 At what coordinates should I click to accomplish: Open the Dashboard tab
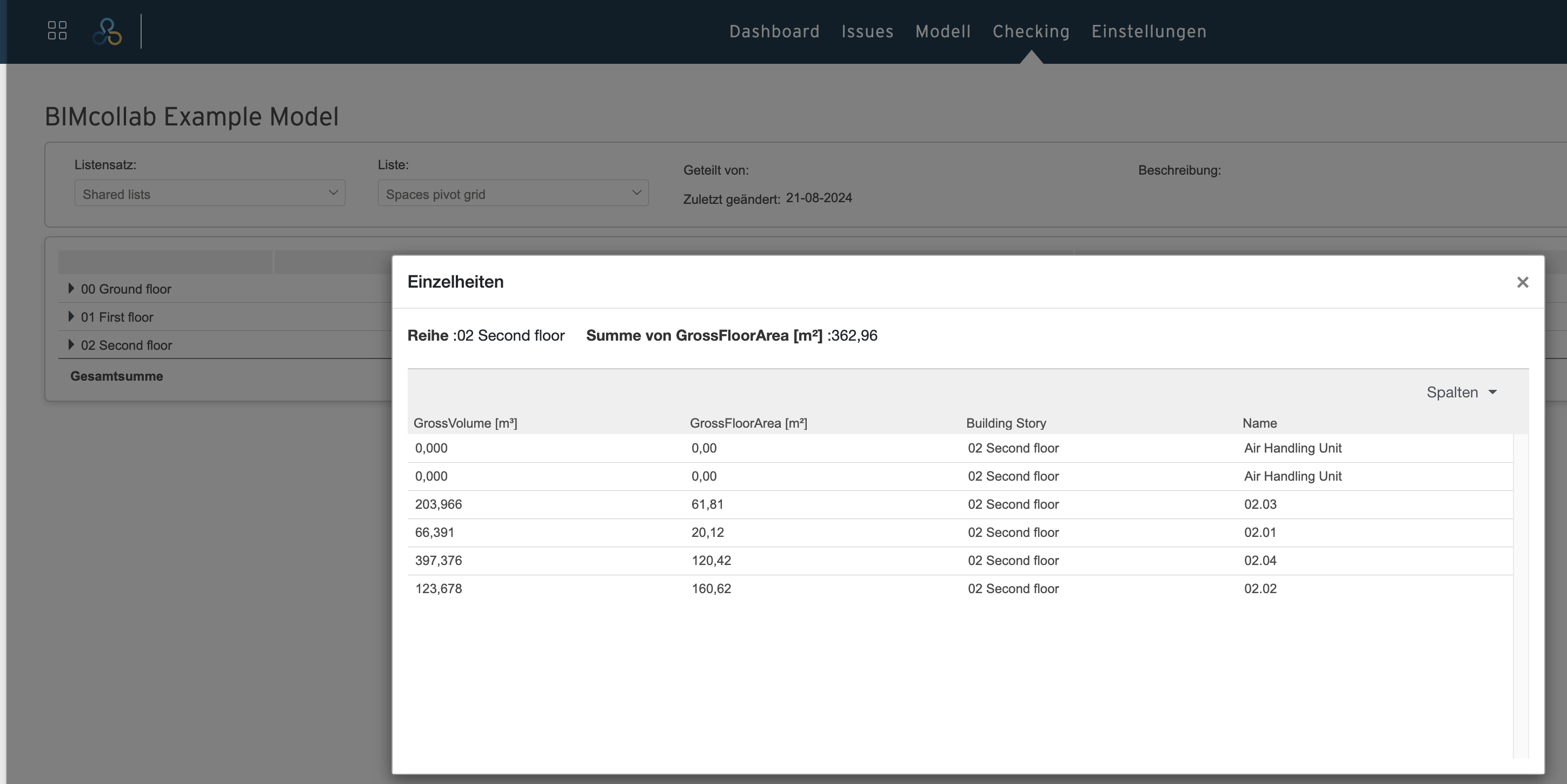pyautogui.click(x=774, y=31)
